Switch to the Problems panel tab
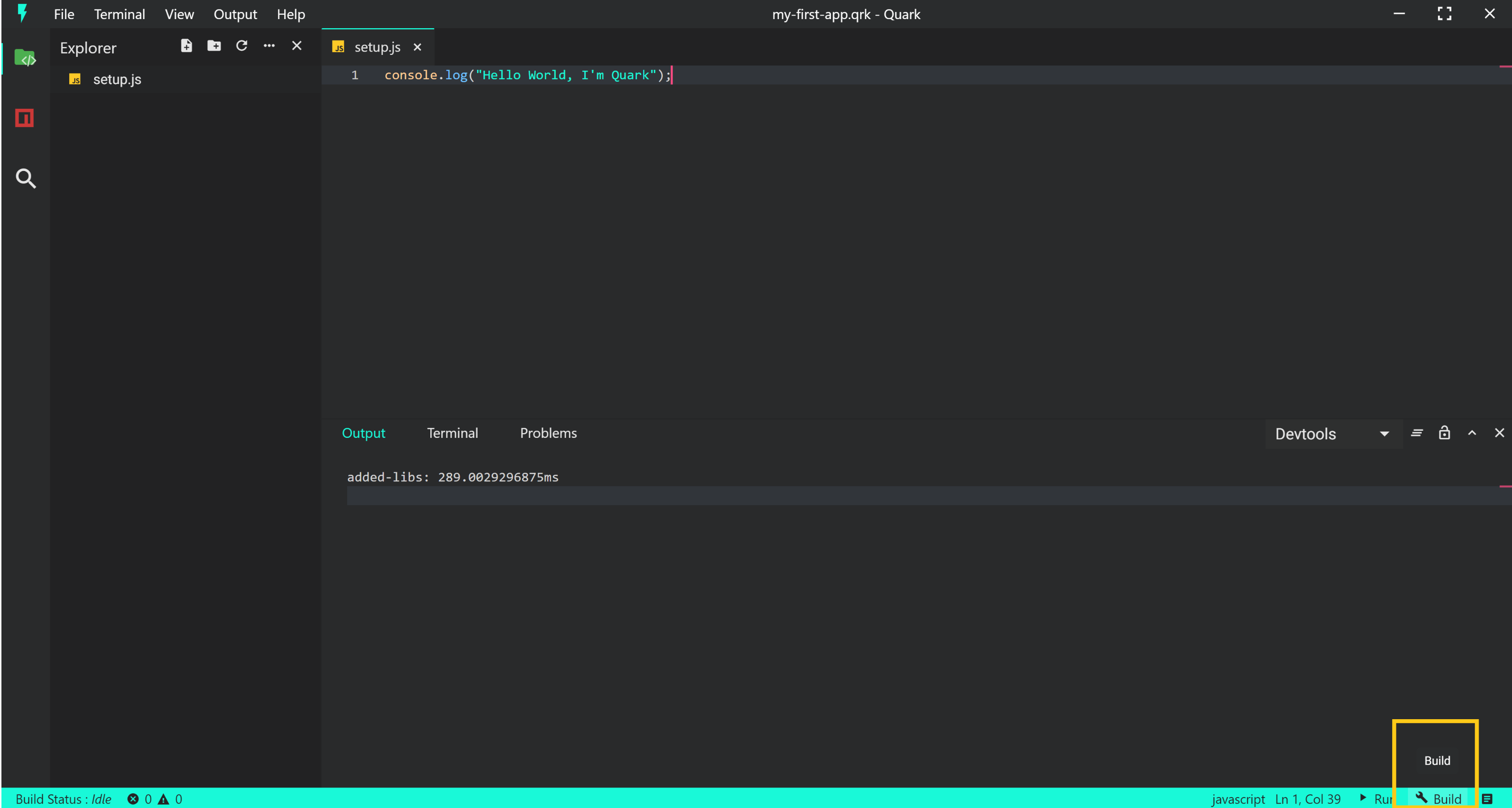The height and width of the screenshot is (808, 1512). [548, 433]
